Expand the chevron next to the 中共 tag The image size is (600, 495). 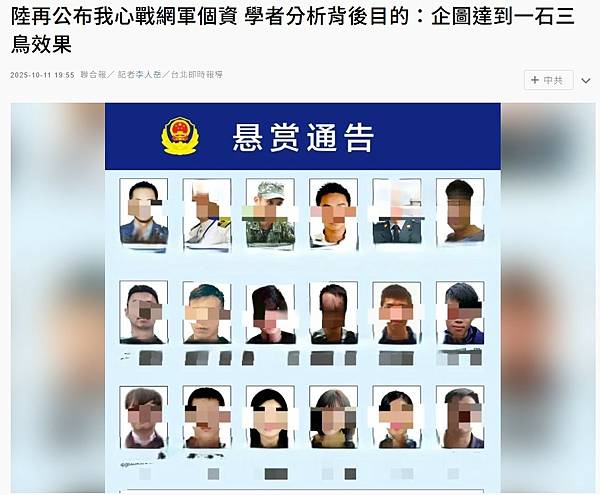[x=585, y=81]
